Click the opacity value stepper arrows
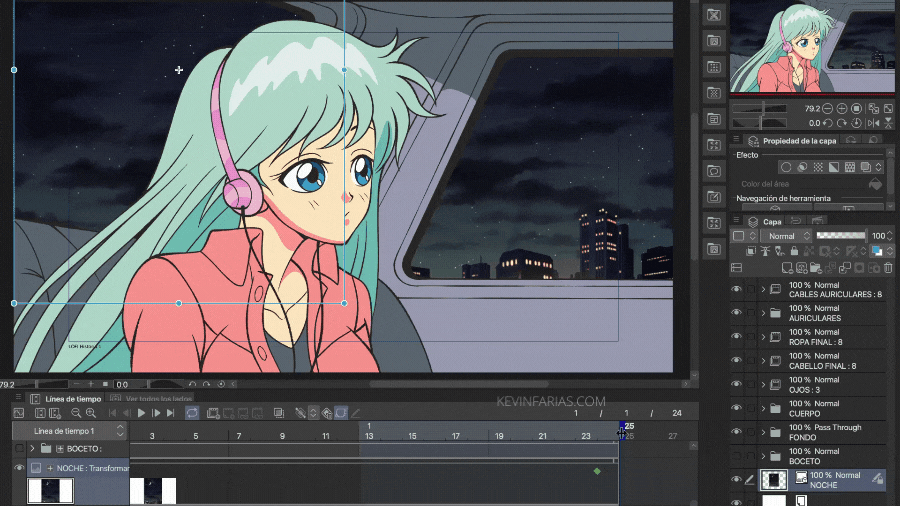This screenshot has width=900, height=506. point(890,236)
